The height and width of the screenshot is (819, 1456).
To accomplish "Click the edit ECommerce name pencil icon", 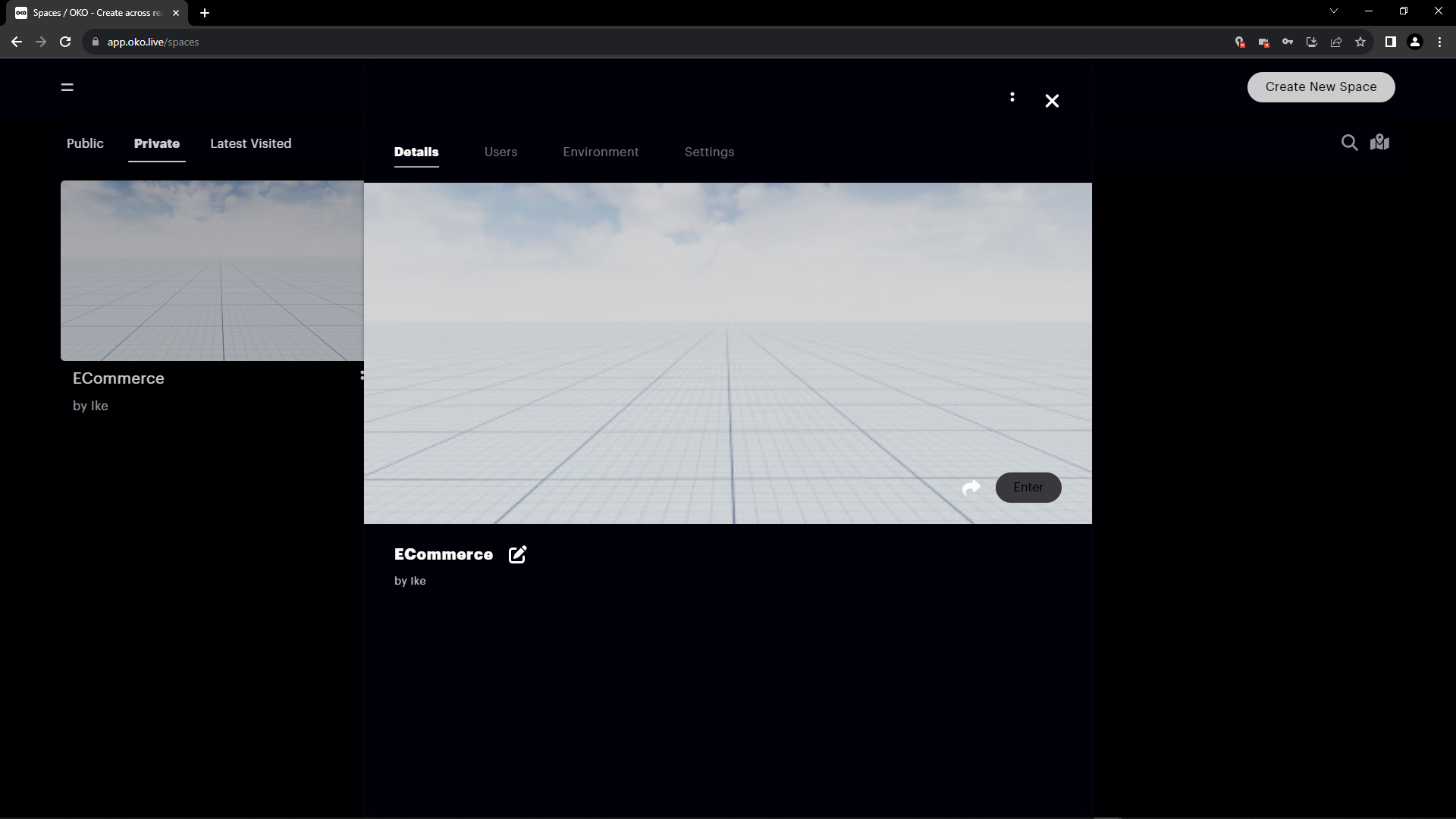I will [517, 554].
